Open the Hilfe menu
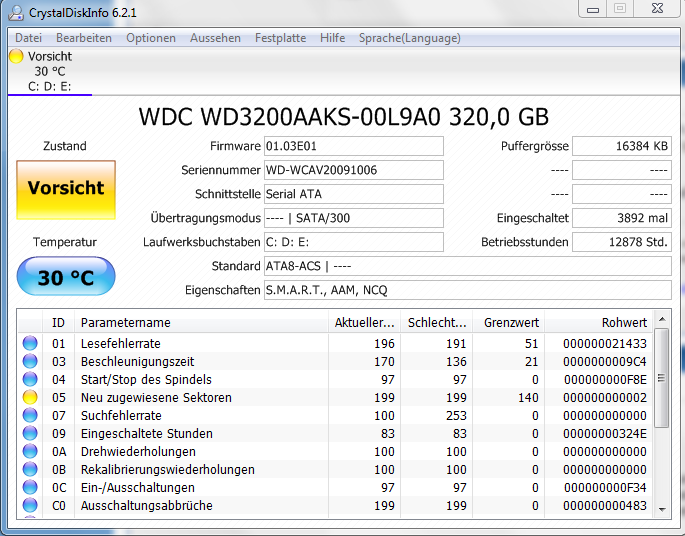This screenshot has height=536, width=685. [x=332, y=38]
